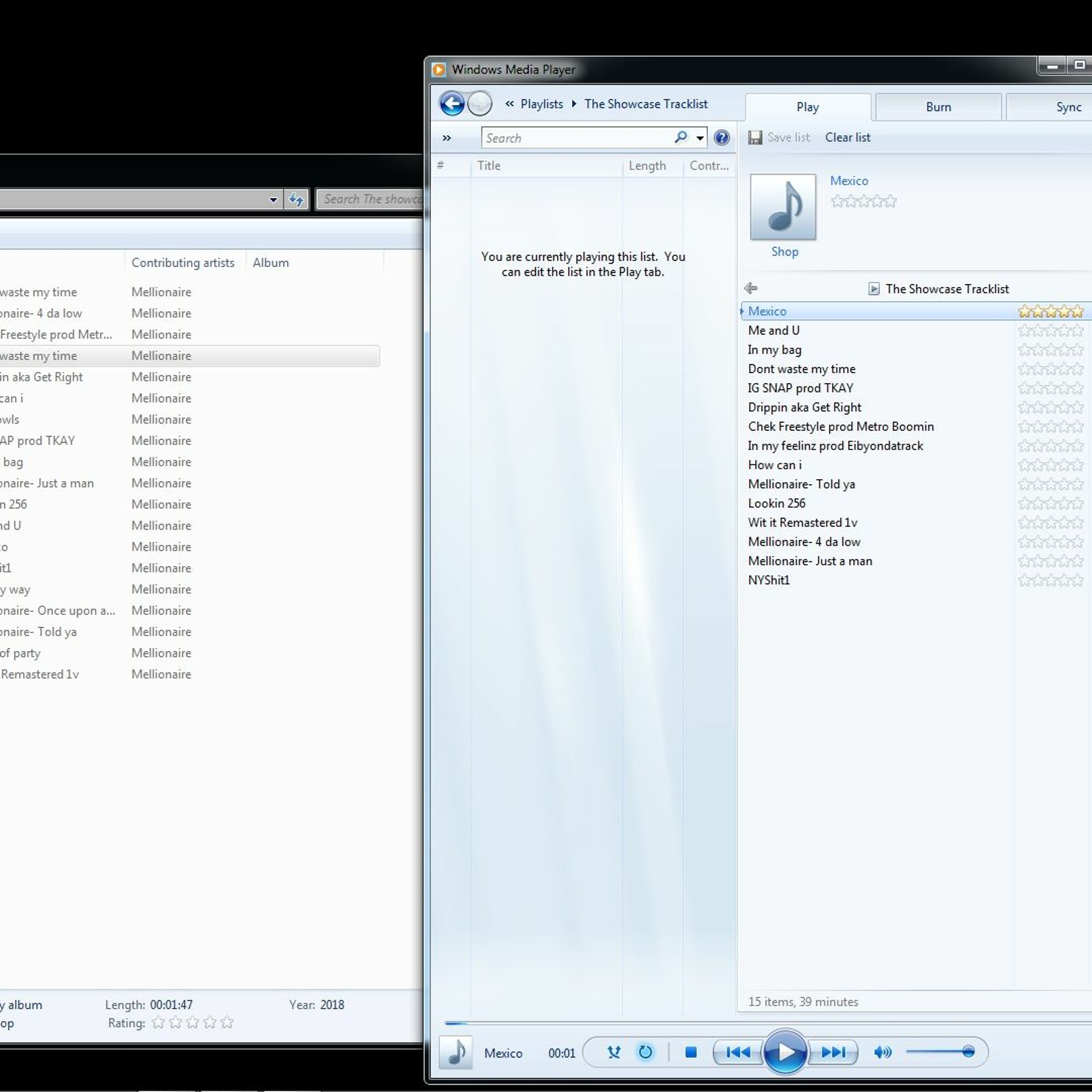Click the blue Back arrow in Media Player
Image resolution: width=1092 pixels, height=1092 pixels.
pyautogui.click(x=452, y=103)
